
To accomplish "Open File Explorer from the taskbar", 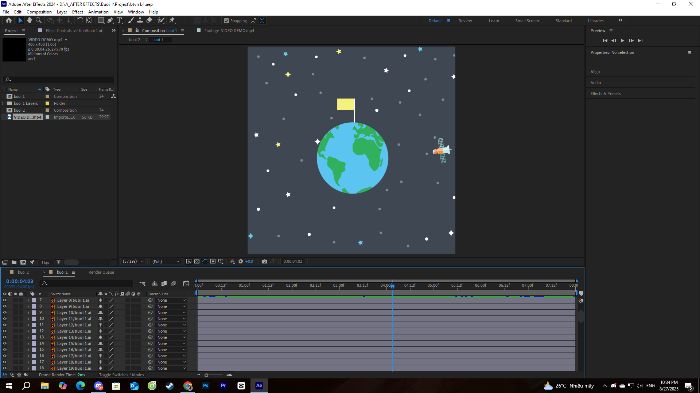I will [45, 385].
